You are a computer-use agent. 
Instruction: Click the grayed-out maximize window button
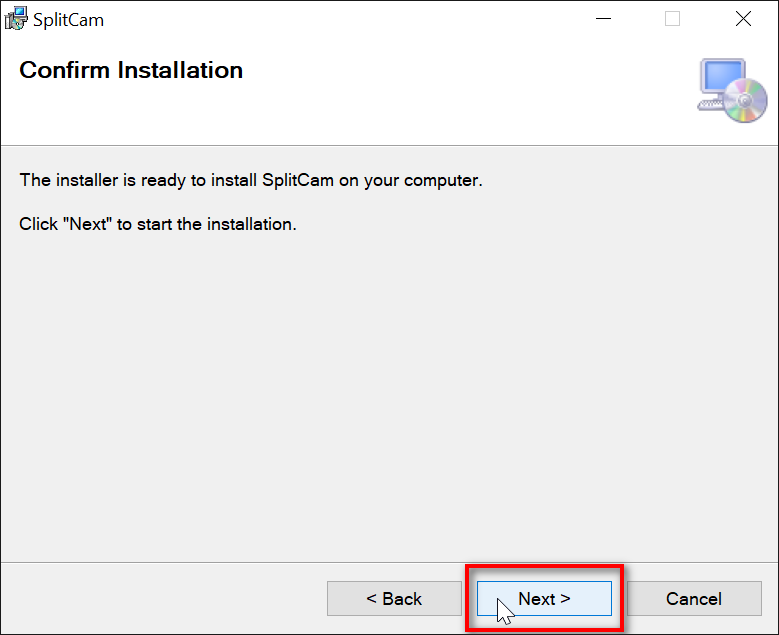(x=672, y=19)
